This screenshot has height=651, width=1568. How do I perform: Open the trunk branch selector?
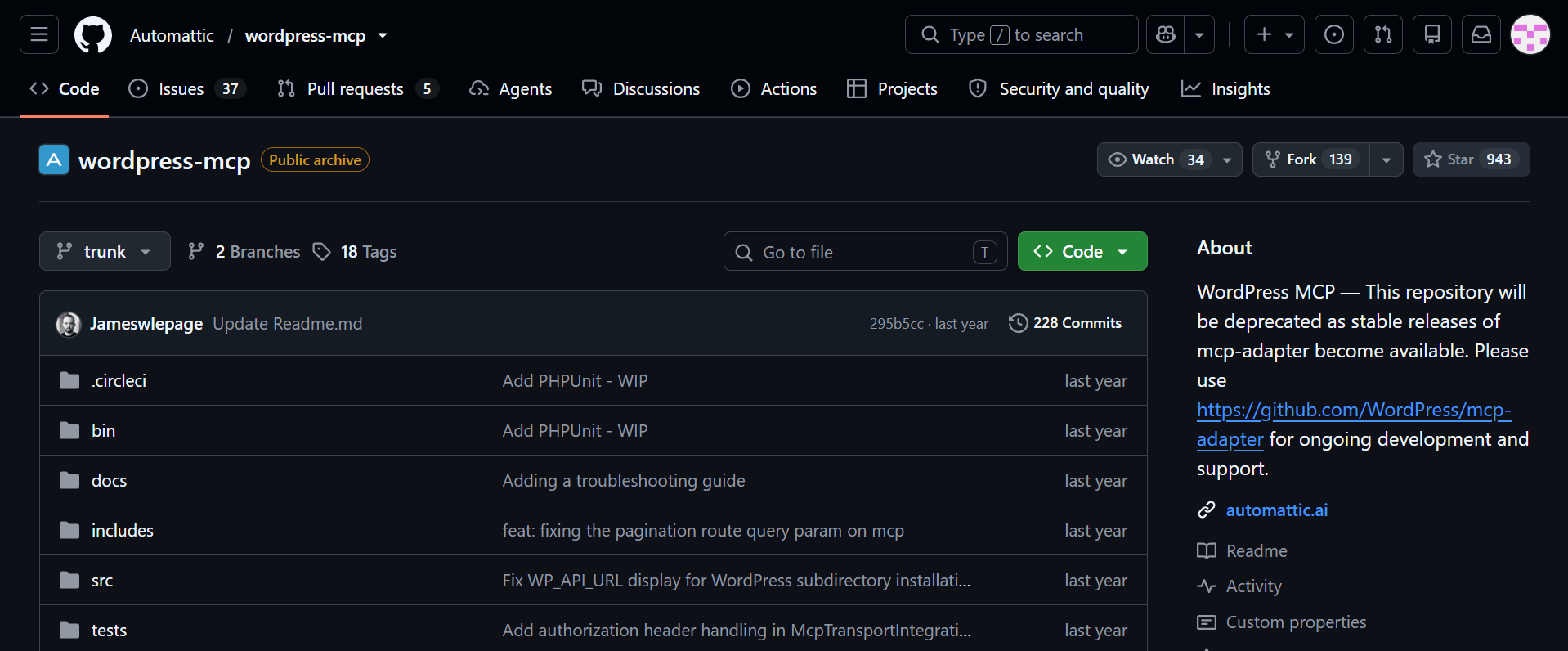pos(105,251)
